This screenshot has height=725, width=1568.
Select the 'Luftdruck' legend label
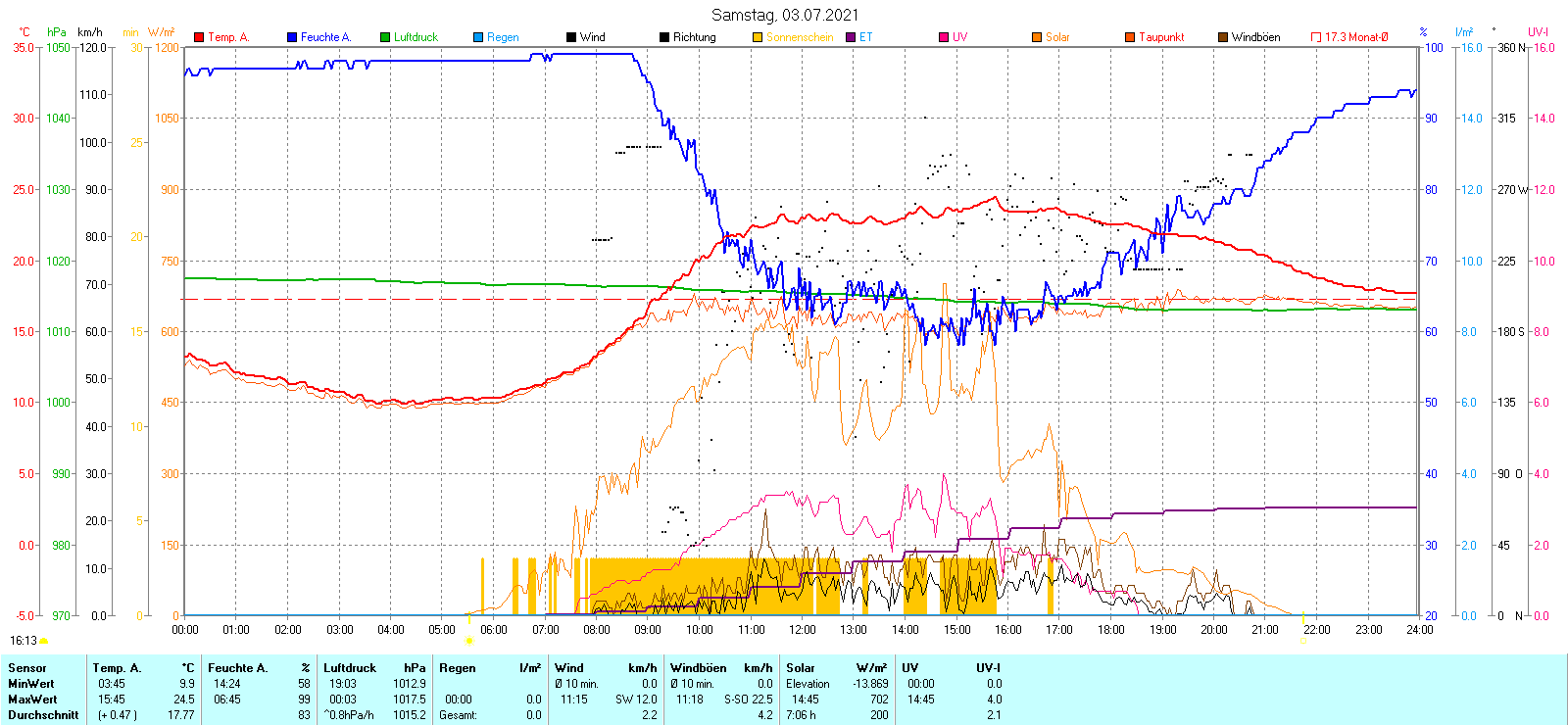[x=416, y=37]
